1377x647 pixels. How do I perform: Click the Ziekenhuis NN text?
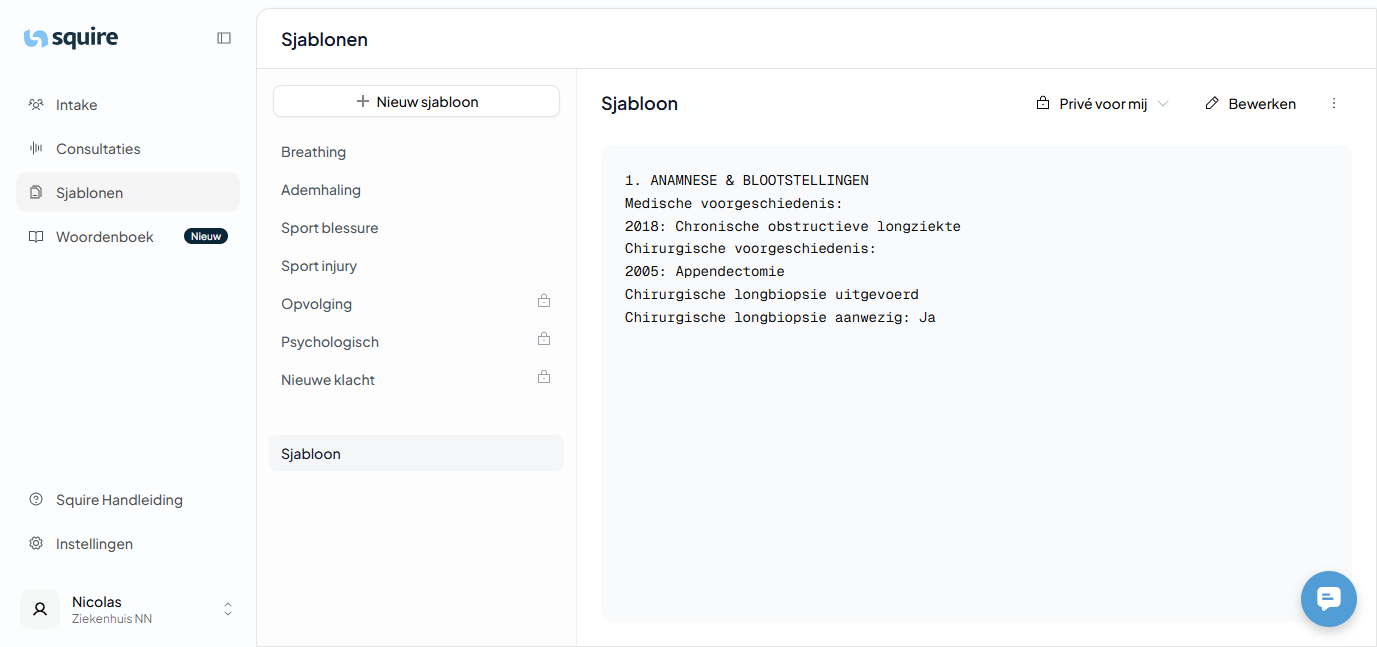coord(112,619)
